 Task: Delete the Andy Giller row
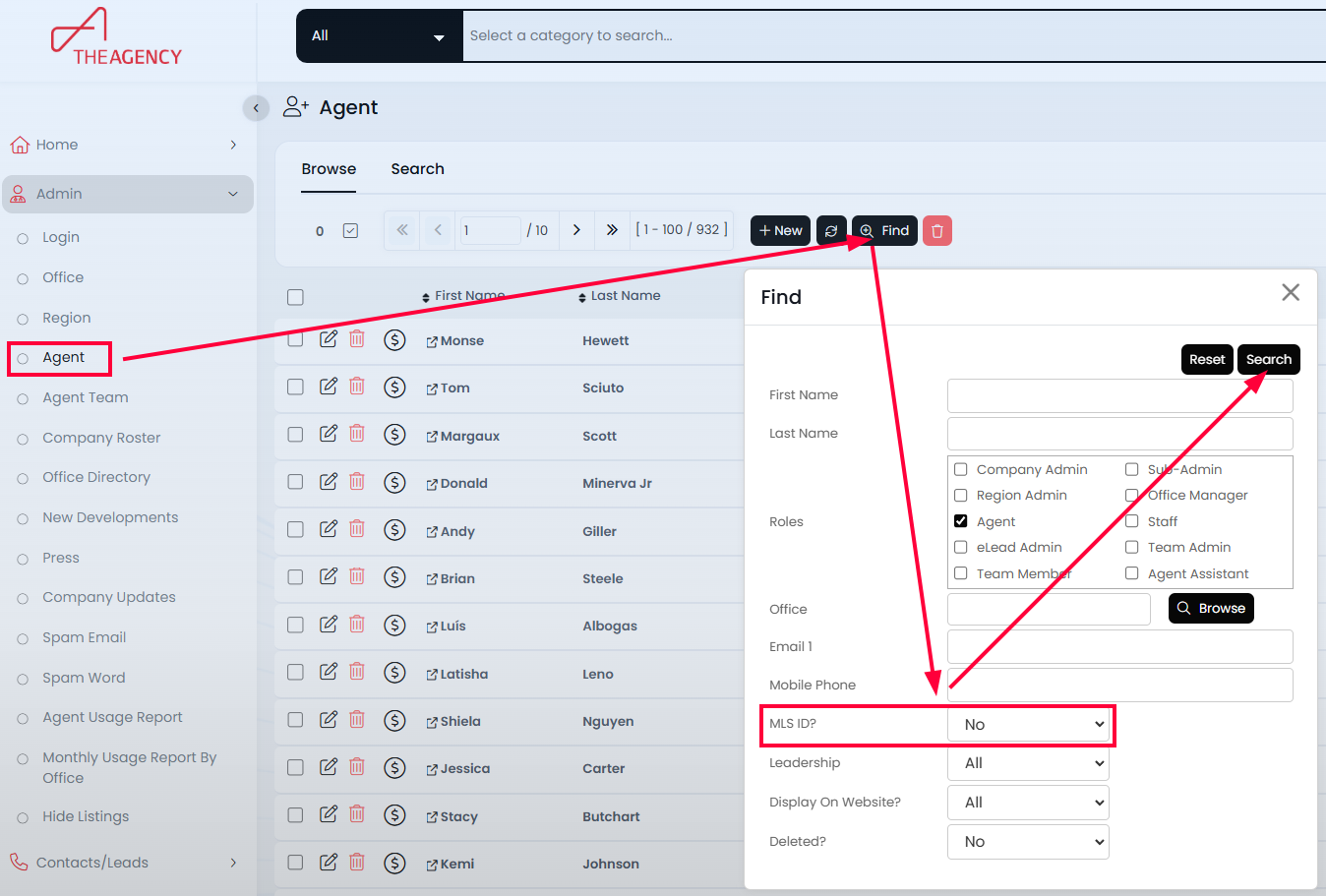[357, 529]
